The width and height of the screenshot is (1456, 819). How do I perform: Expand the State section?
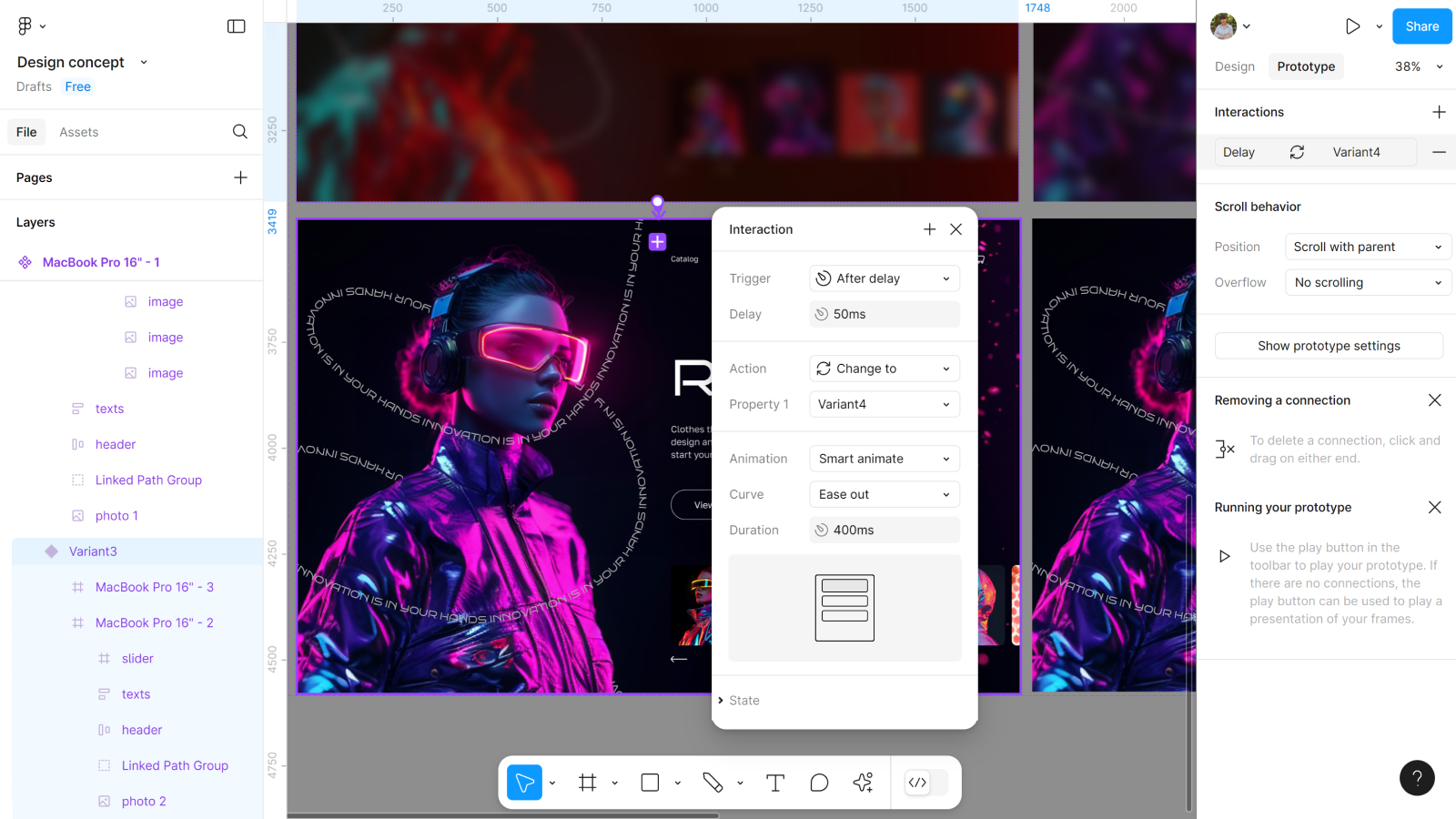(x=743, y=701)
